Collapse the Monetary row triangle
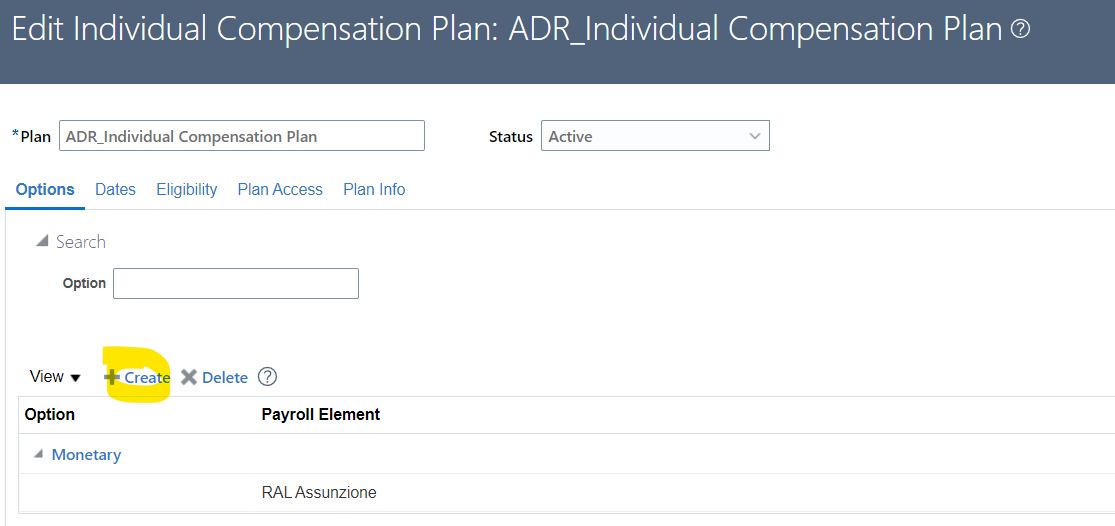1115x526 pixels. click(x=38, y=454)
